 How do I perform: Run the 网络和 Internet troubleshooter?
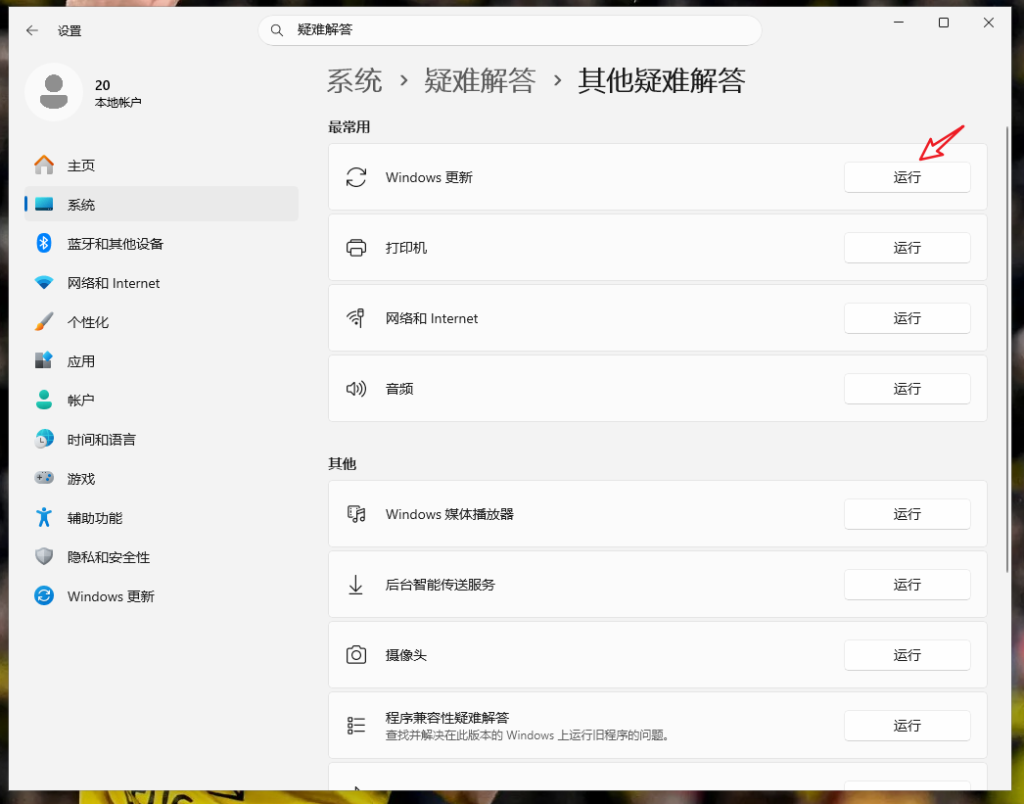click(x=907, y=318)
